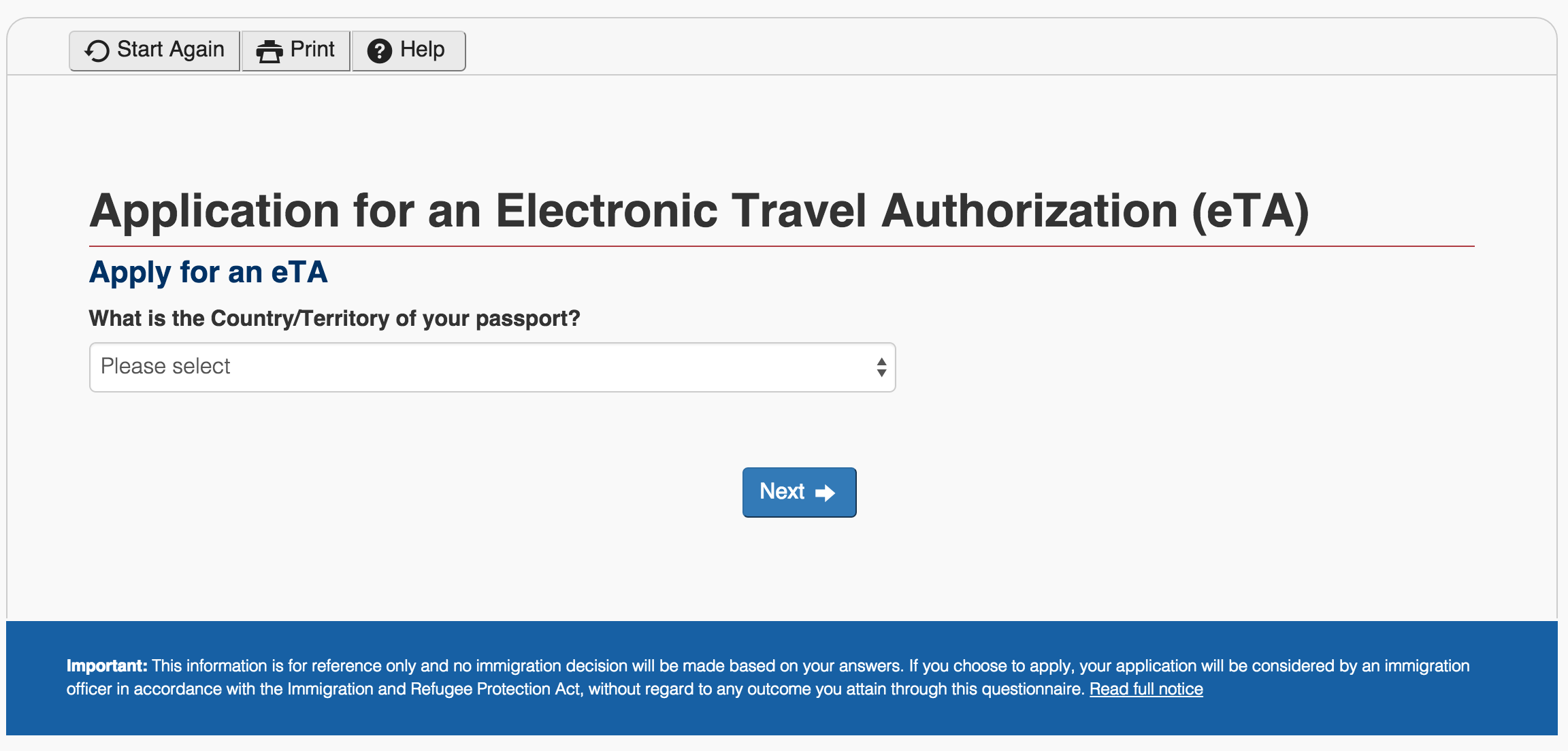The image size is (1568, 751).
Task: Click the question mark help icon
Action: tap(379, 51)
